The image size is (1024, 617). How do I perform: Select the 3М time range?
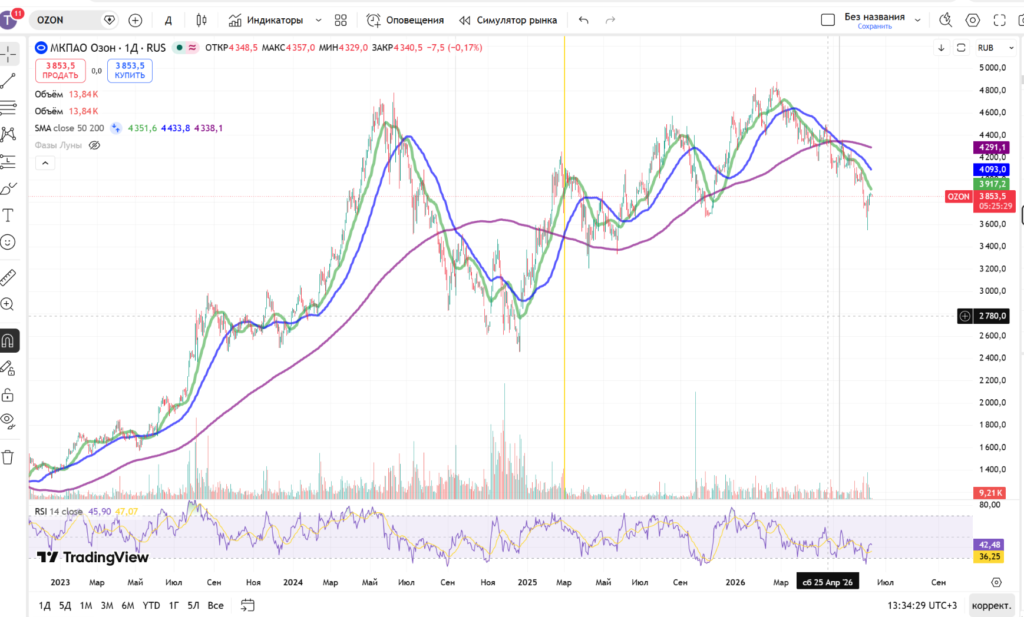click(x=107, y=605)
